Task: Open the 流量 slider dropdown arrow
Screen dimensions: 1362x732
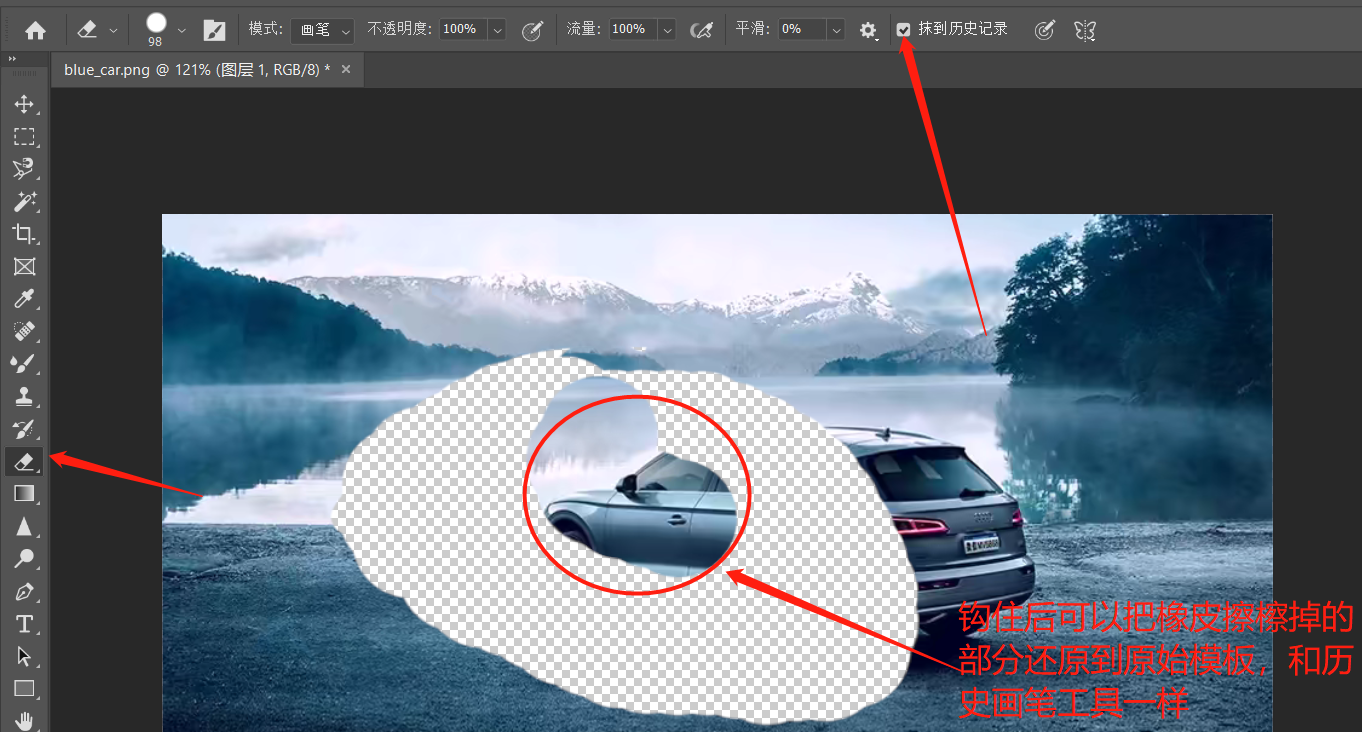Action: pos(667,30)
